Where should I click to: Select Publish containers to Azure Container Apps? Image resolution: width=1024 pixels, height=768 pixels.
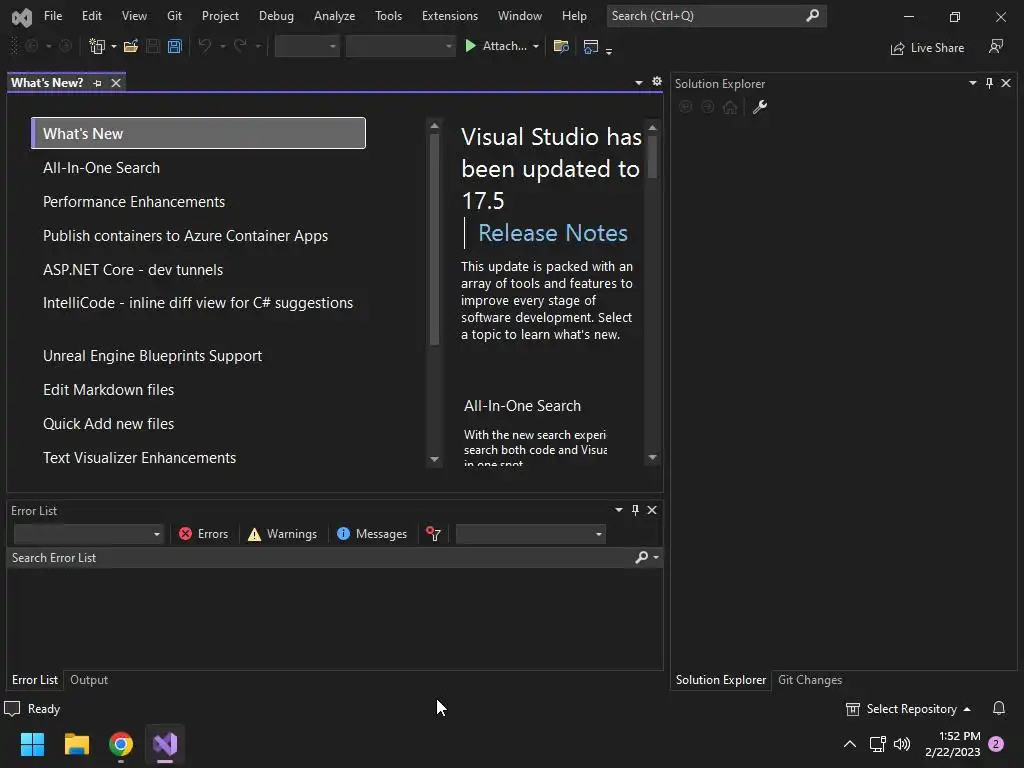pos(185,236)
